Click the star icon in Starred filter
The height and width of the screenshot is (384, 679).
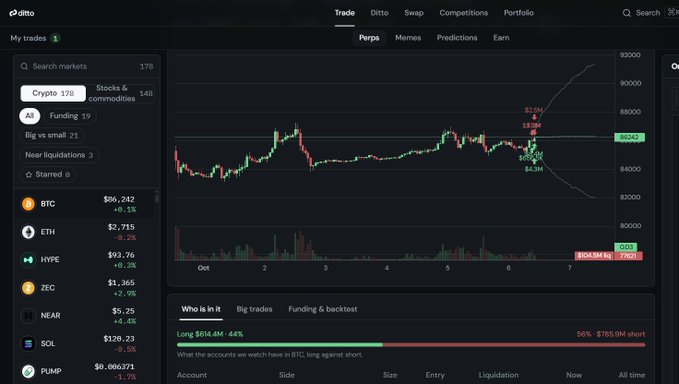click(x=29, y=174)
